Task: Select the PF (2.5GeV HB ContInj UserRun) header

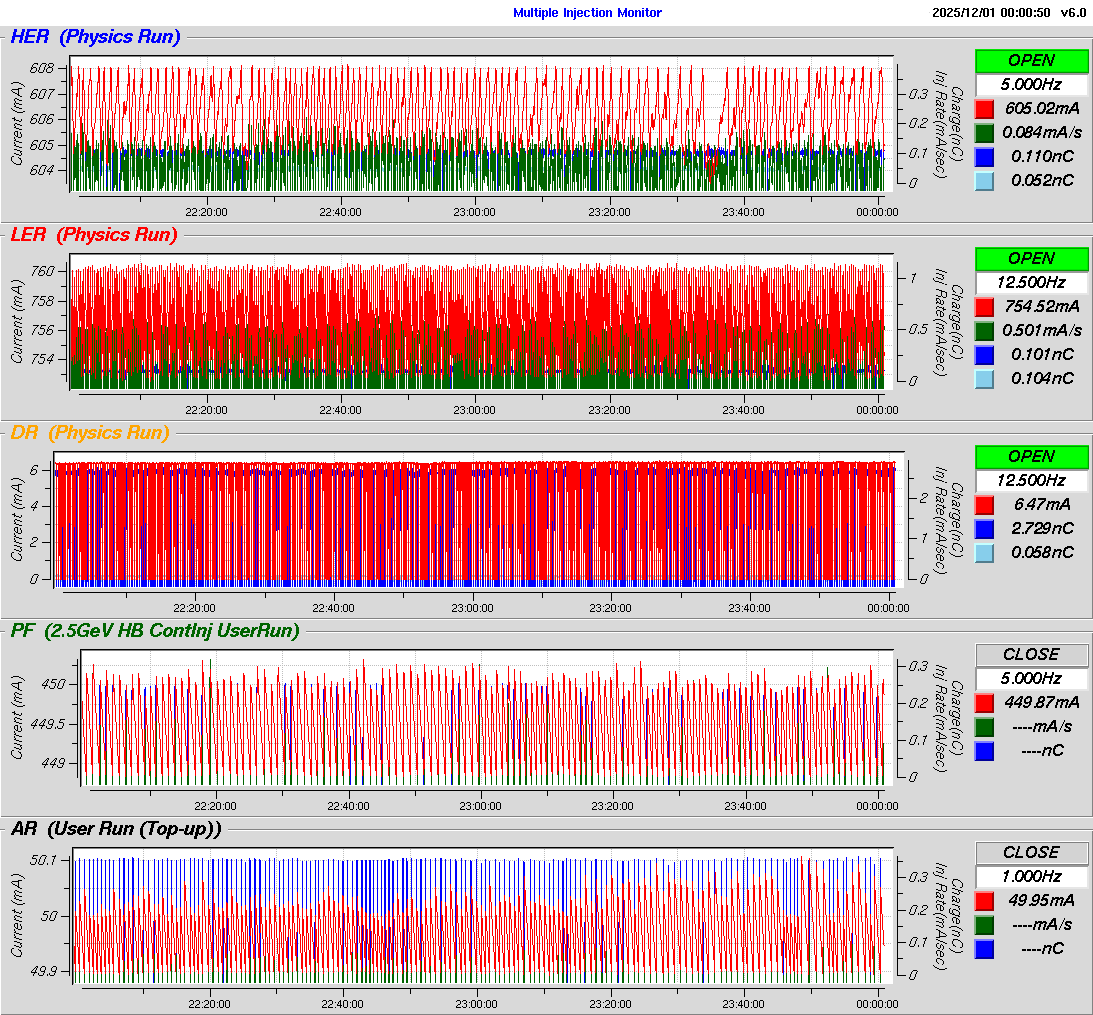Action: pyautogui.click(x=155, y=630)
